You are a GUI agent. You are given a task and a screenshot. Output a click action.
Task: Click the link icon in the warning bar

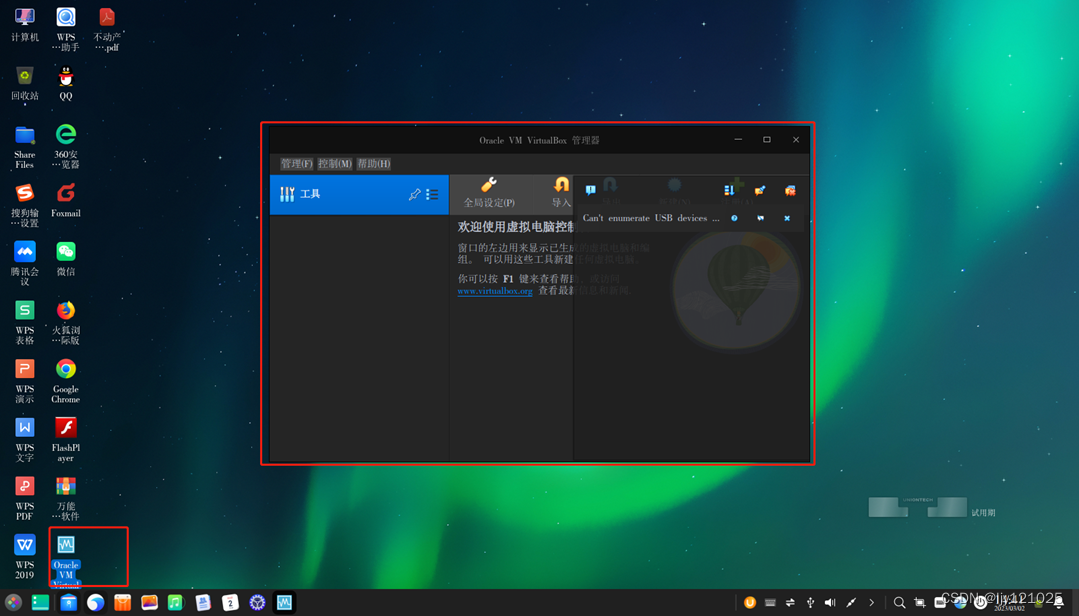(x=761, y=218)
